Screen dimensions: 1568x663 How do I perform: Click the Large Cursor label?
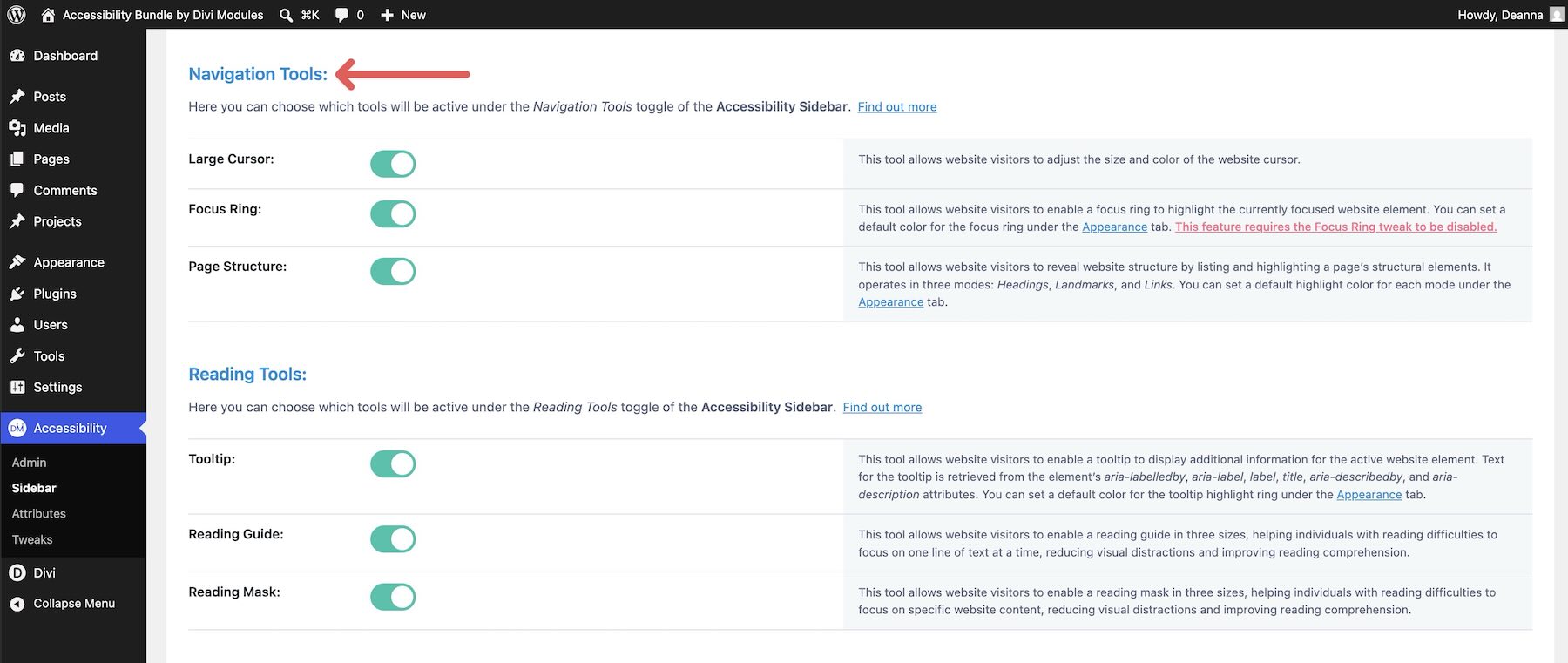[231, 159]
